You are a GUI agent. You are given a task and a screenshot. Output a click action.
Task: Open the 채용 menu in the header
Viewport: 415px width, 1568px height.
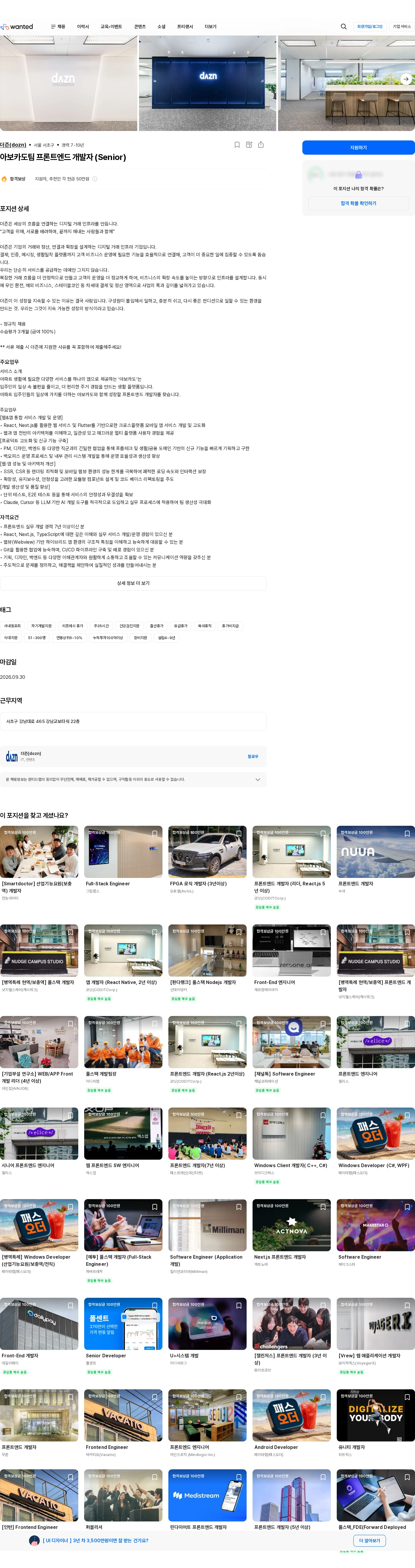(x=58, y=27)
